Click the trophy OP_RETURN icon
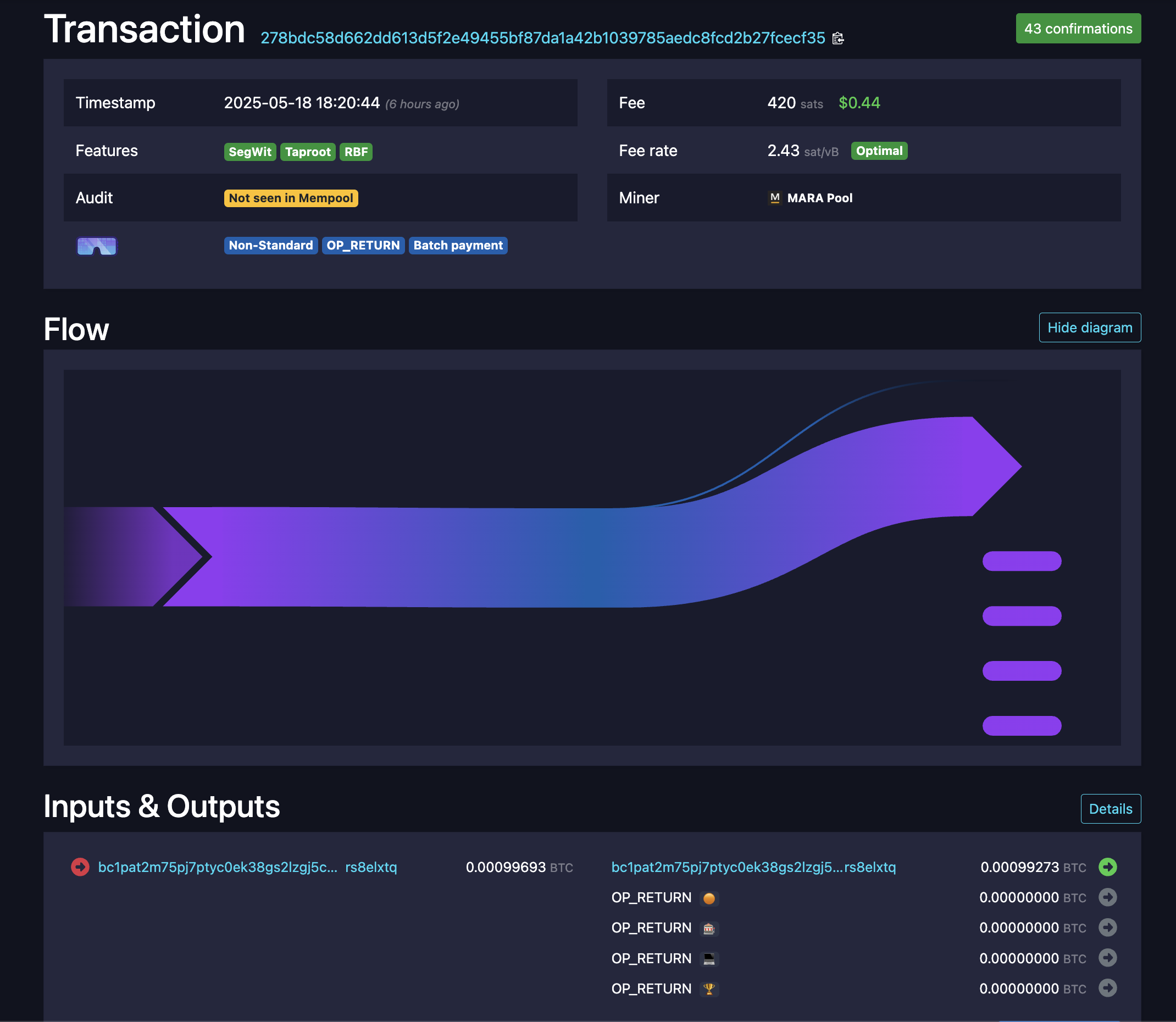This screenshot has width=1176, height=1022. click(709, 989)
